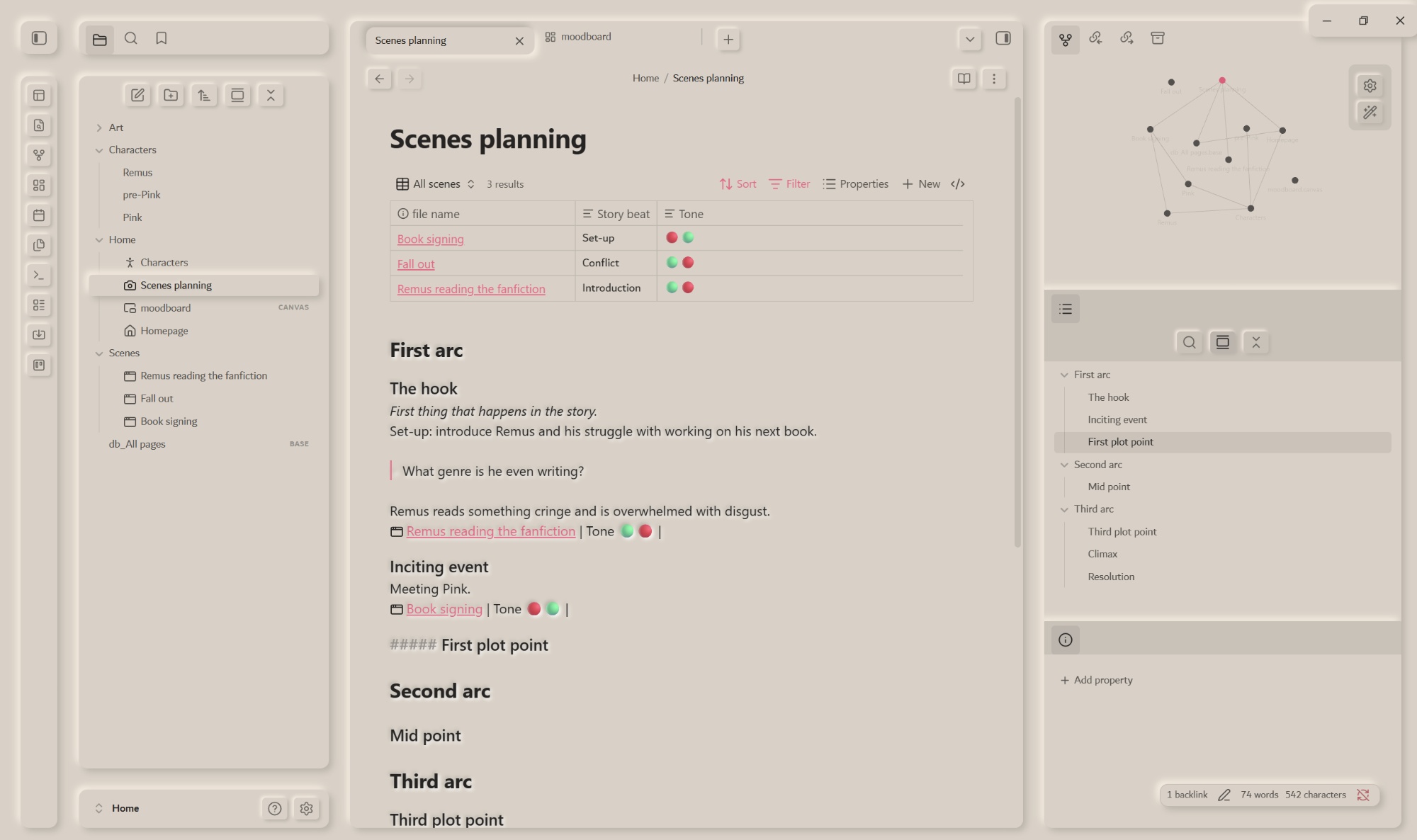Viewport: 1417px width, 840px height.
Task: Switch to reading view
Action: coord(964,79)
